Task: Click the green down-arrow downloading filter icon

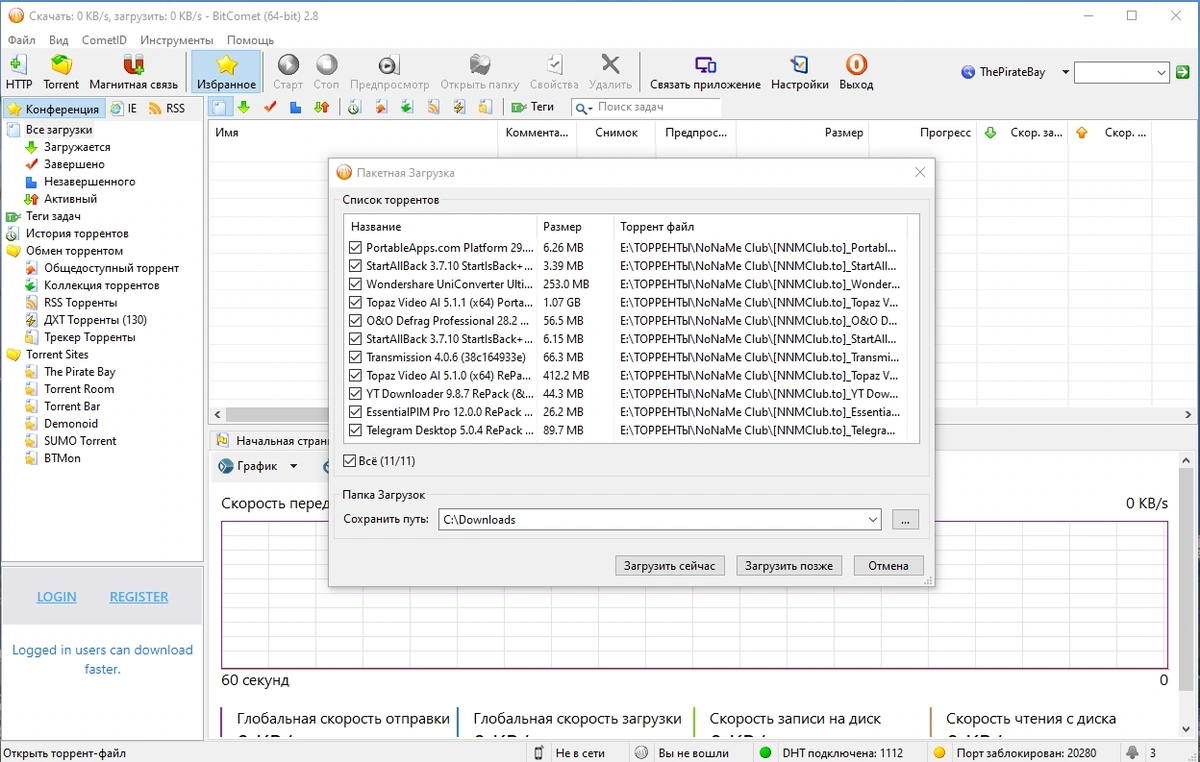Action: 244,107
